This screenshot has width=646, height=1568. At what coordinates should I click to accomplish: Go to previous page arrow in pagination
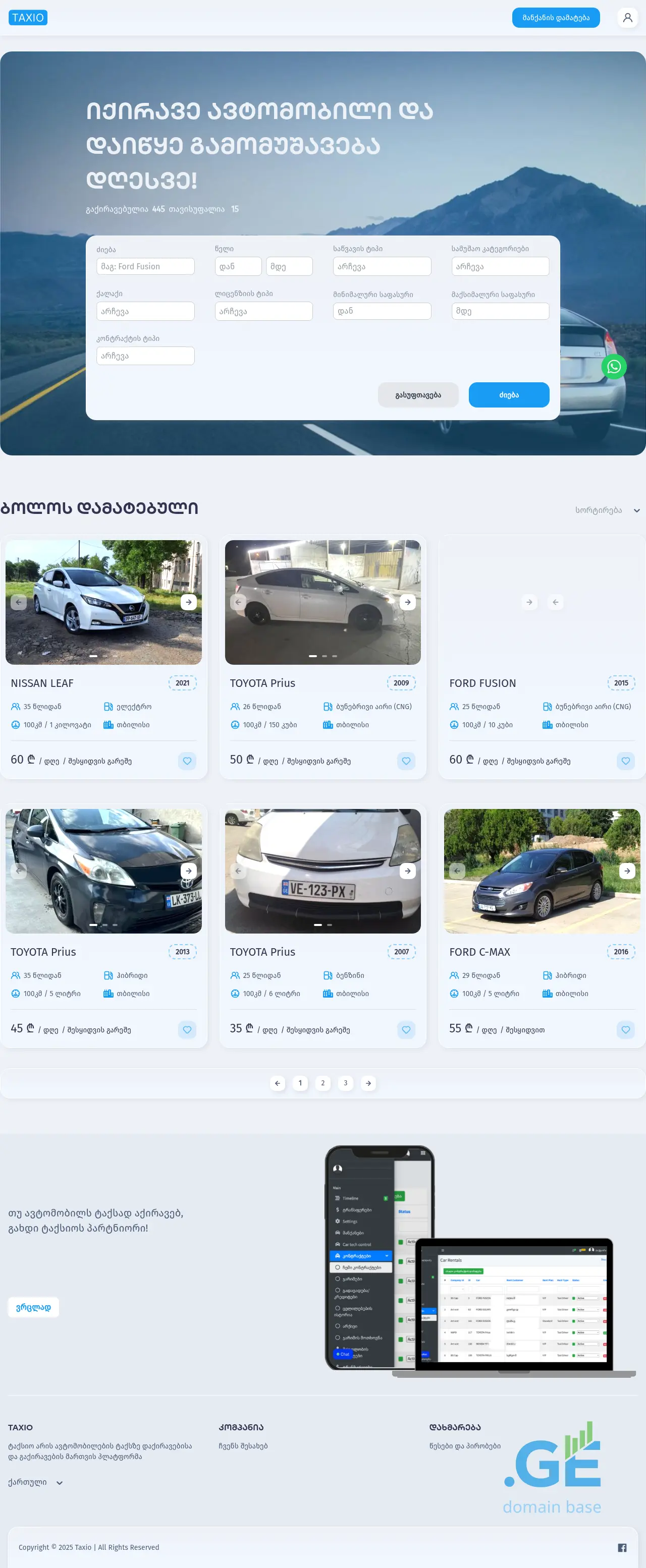[x=278, y=1083]
